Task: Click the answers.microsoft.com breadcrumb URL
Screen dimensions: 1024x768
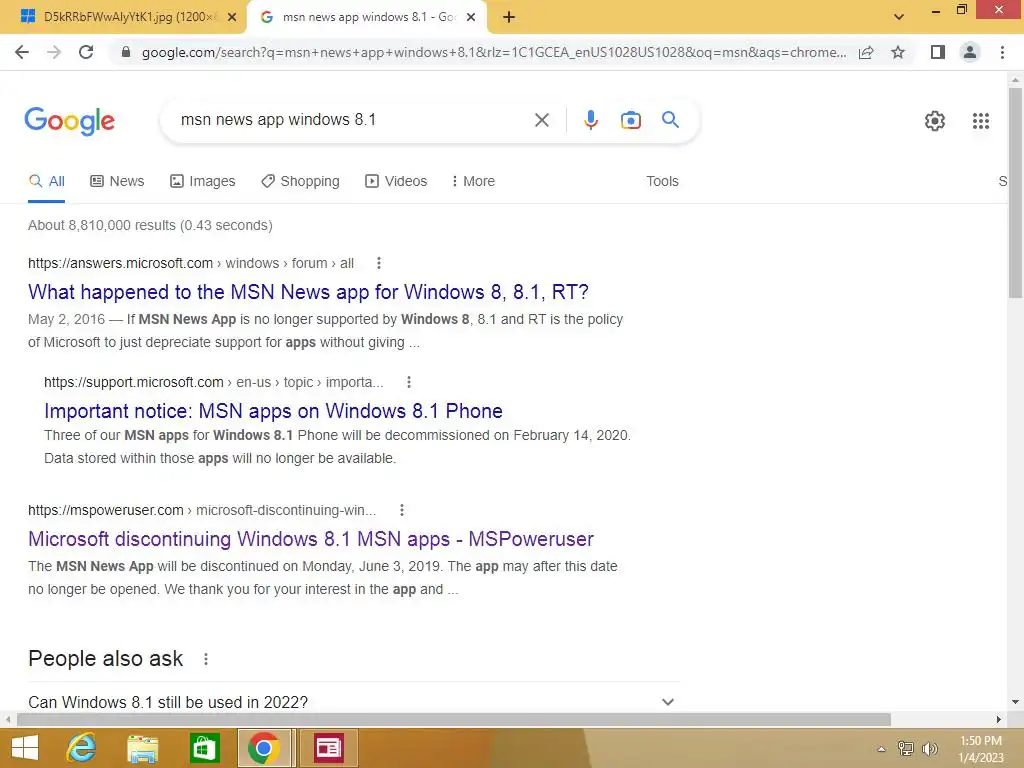Action: tap(191, 263)
